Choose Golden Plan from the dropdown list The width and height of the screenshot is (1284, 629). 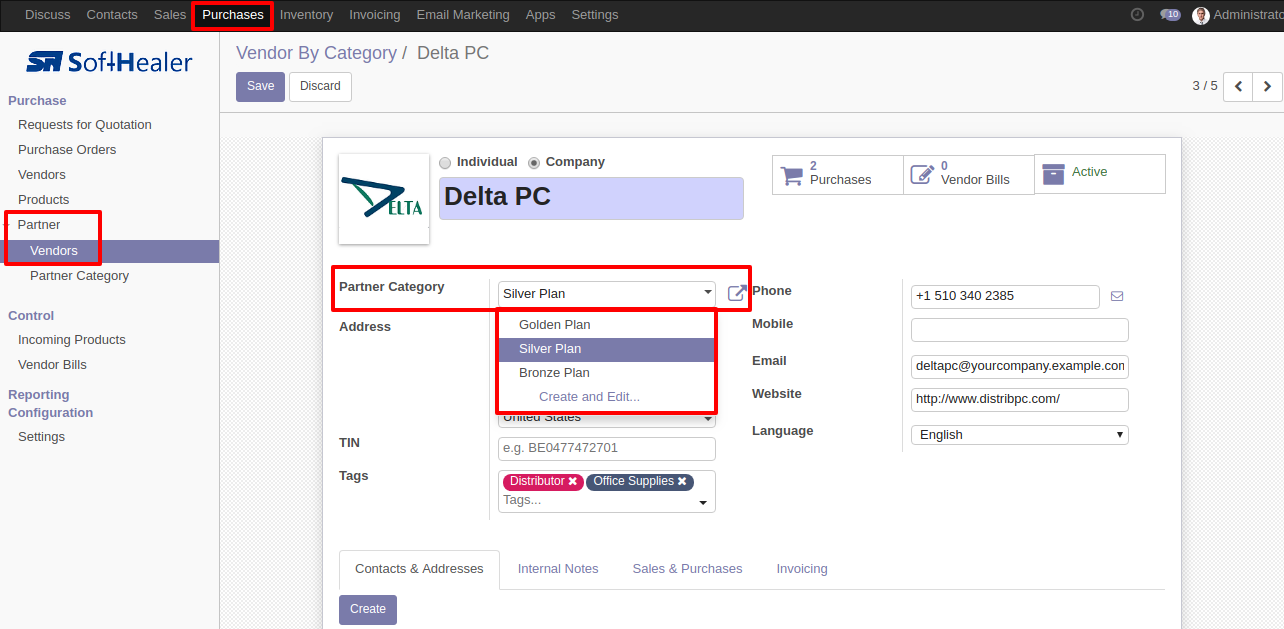(x=607, y=325)
